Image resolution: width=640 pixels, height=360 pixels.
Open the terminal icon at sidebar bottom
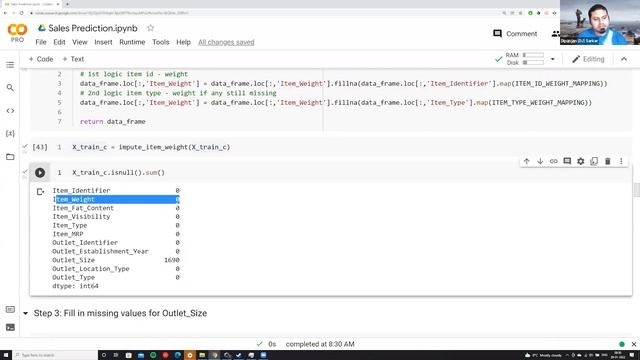tap(10, 327)
